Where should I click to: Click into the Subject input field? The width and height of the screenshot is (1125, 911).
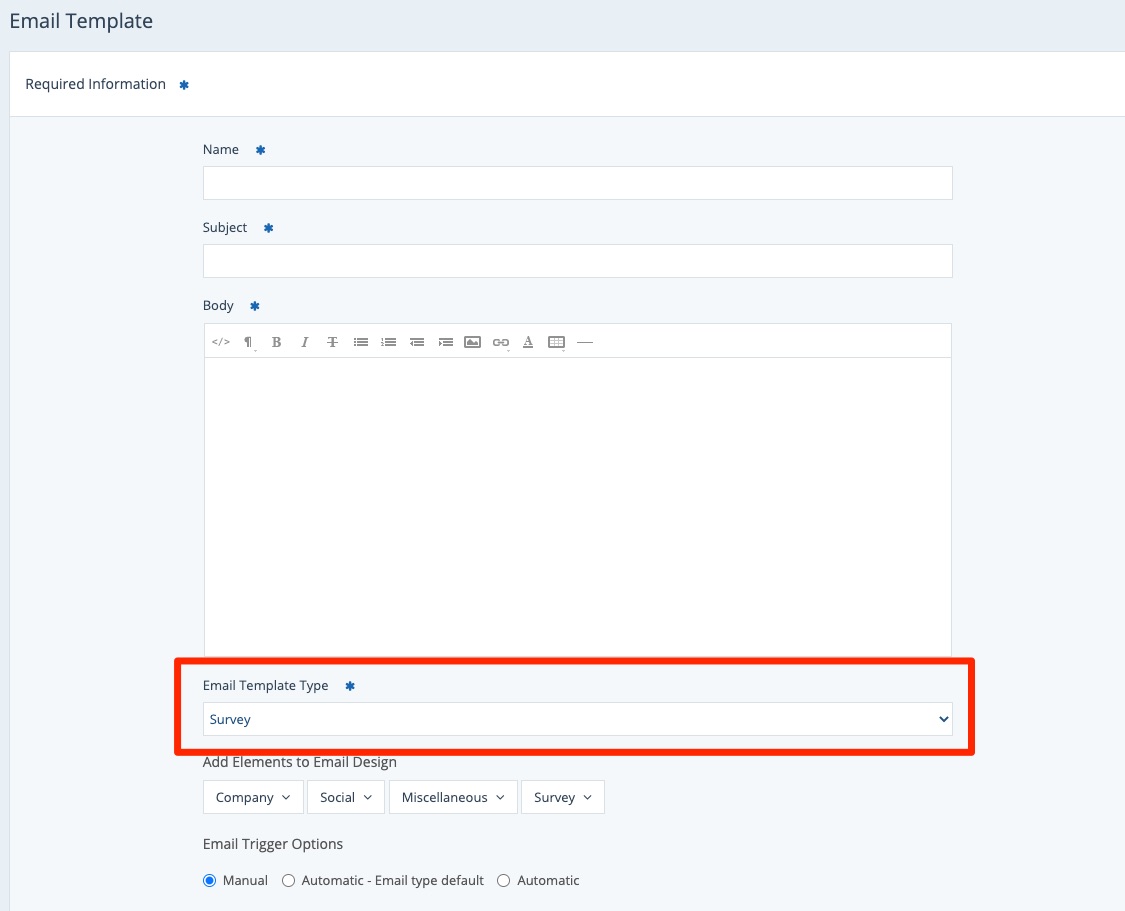(x=577, y=261)
